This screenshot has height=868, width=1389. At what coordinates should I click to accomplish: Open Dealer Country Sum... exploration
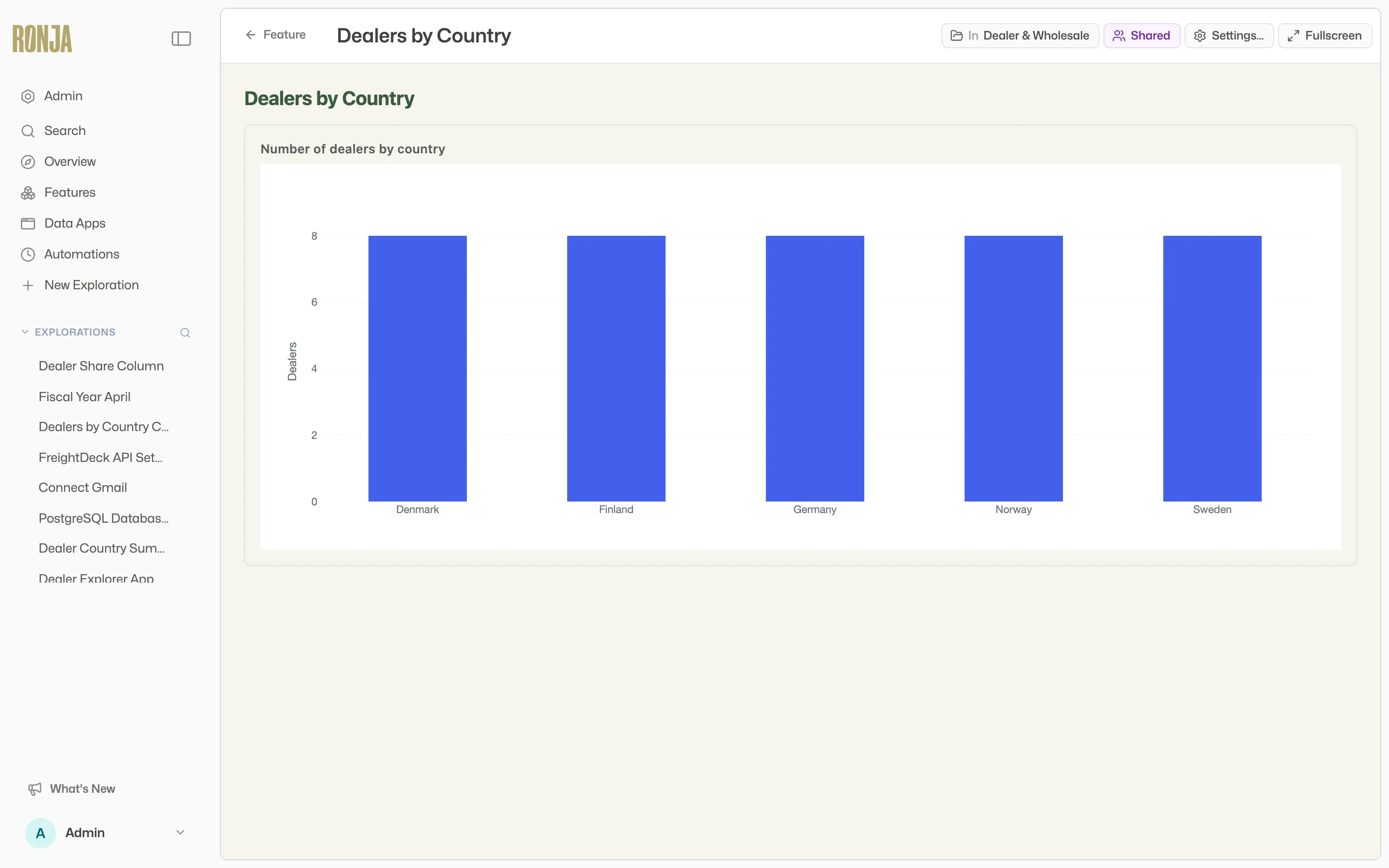pos(102,548)
